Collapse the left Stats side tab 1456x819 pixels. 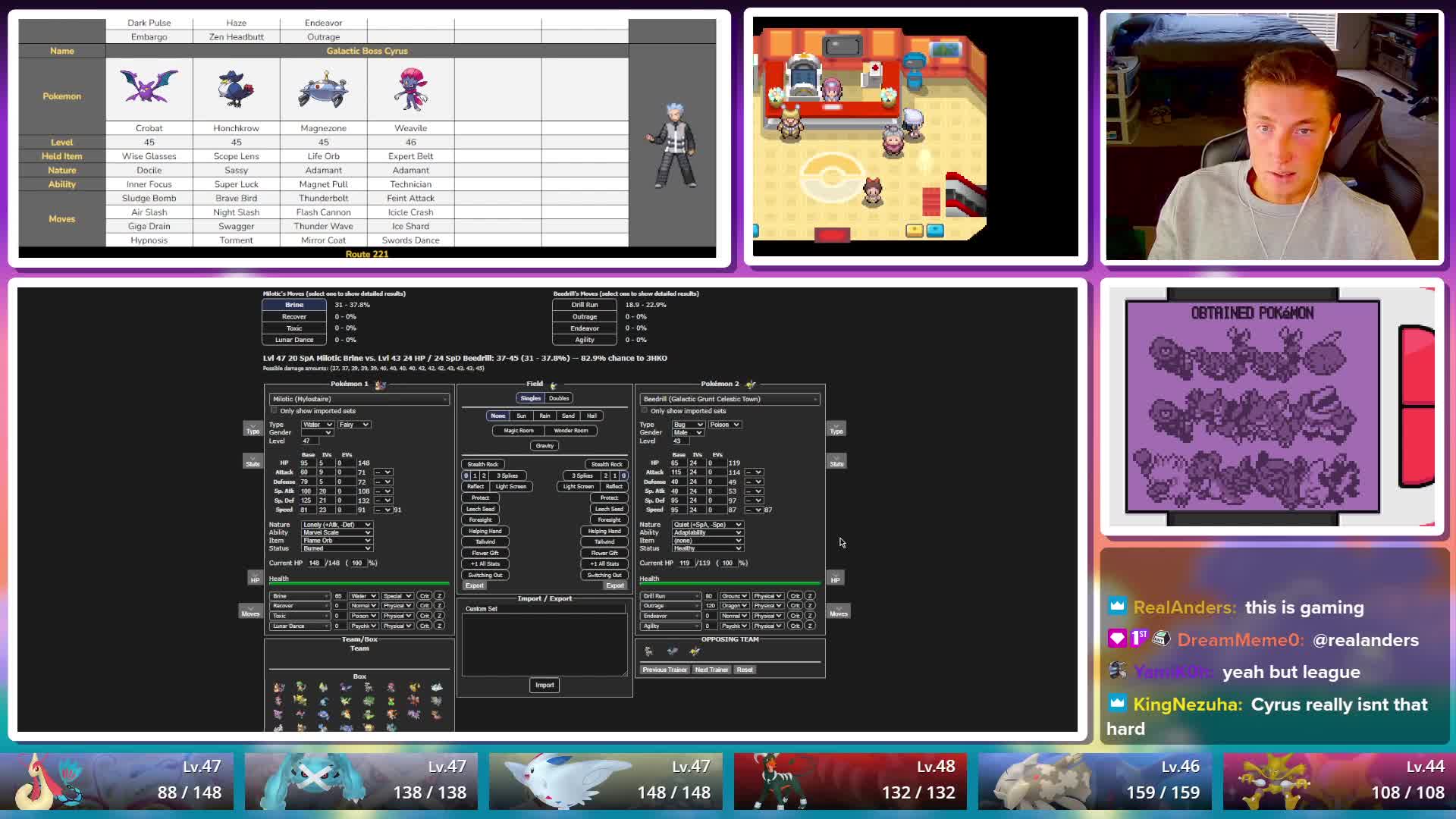[253, 462]
